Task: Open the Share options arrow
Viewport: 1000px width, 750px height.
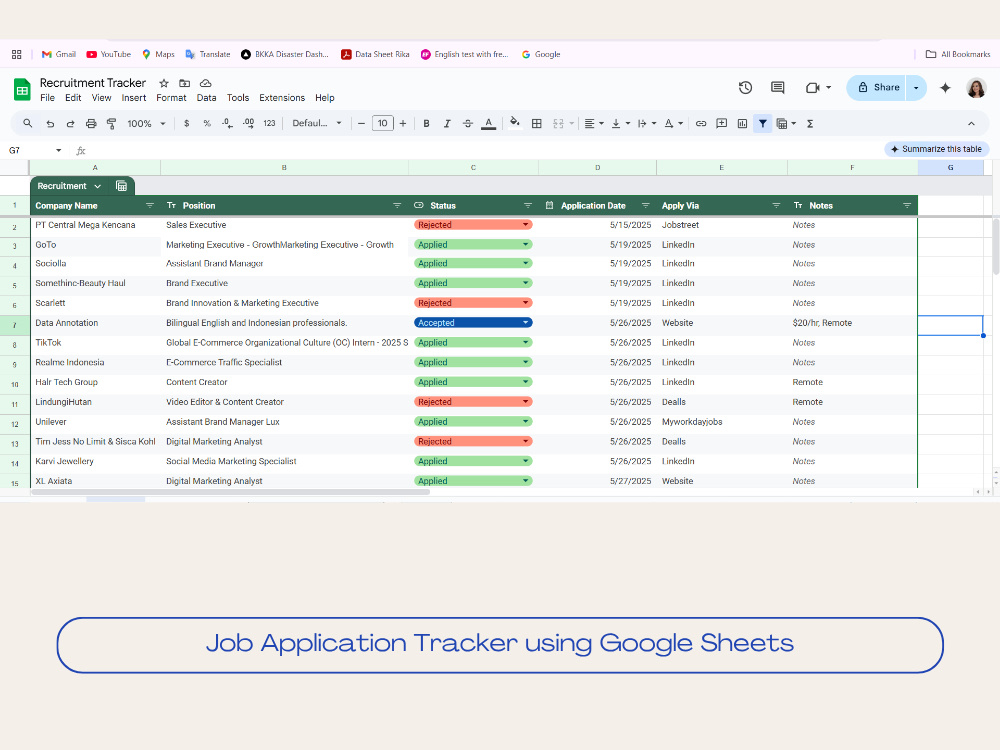Action: (916, 87)
